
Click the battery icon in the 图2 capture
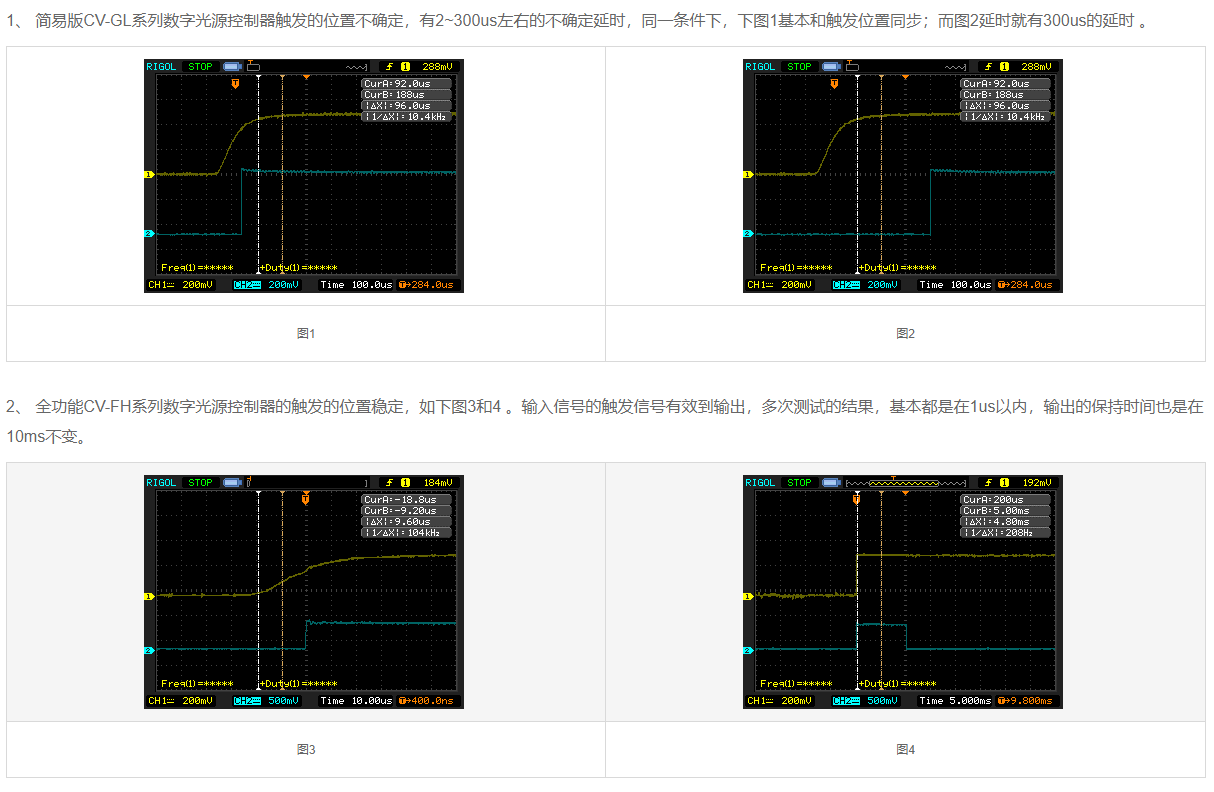pos(853,67)
